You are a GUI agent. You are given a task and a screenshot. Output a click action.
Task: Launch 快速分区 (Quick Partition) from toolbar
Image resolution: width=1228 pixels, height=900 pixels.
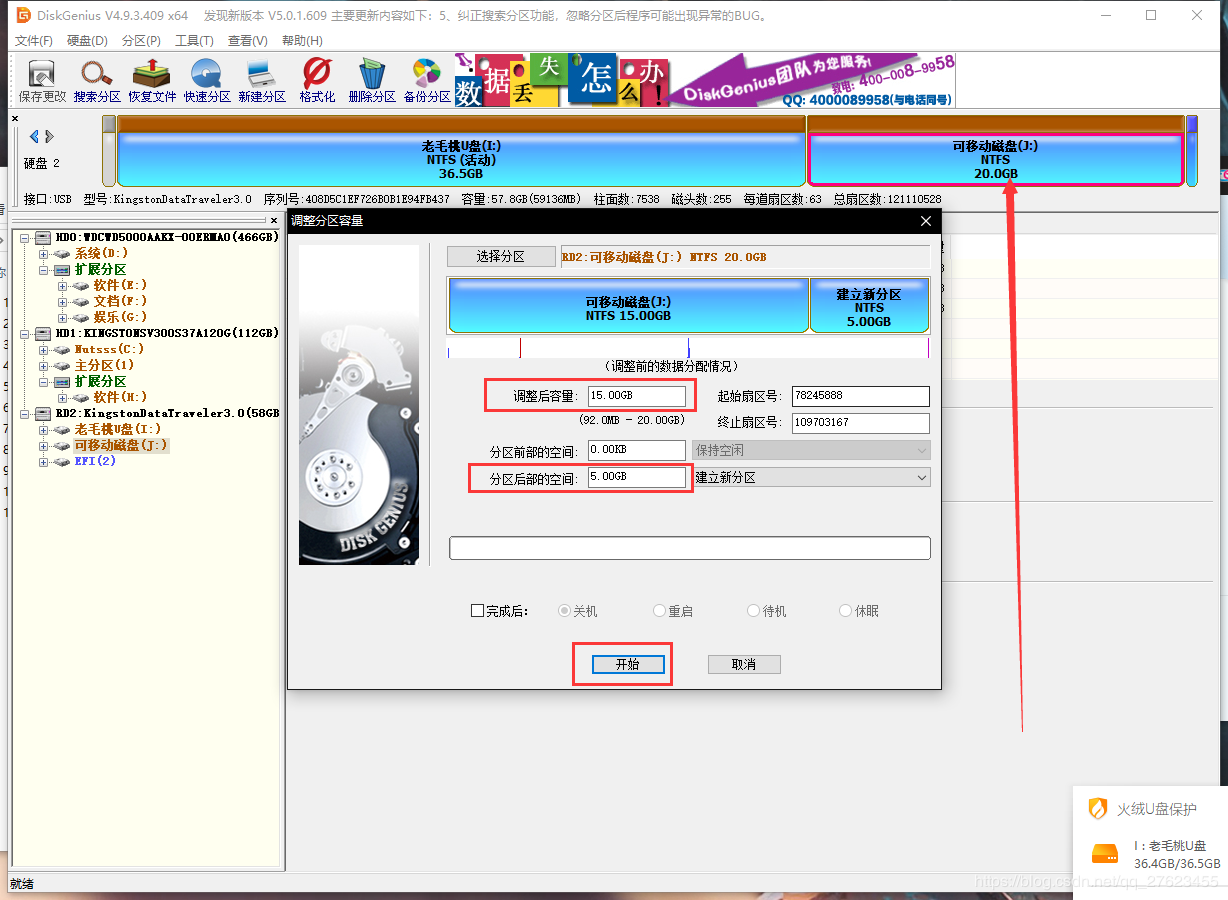point(207,78)
